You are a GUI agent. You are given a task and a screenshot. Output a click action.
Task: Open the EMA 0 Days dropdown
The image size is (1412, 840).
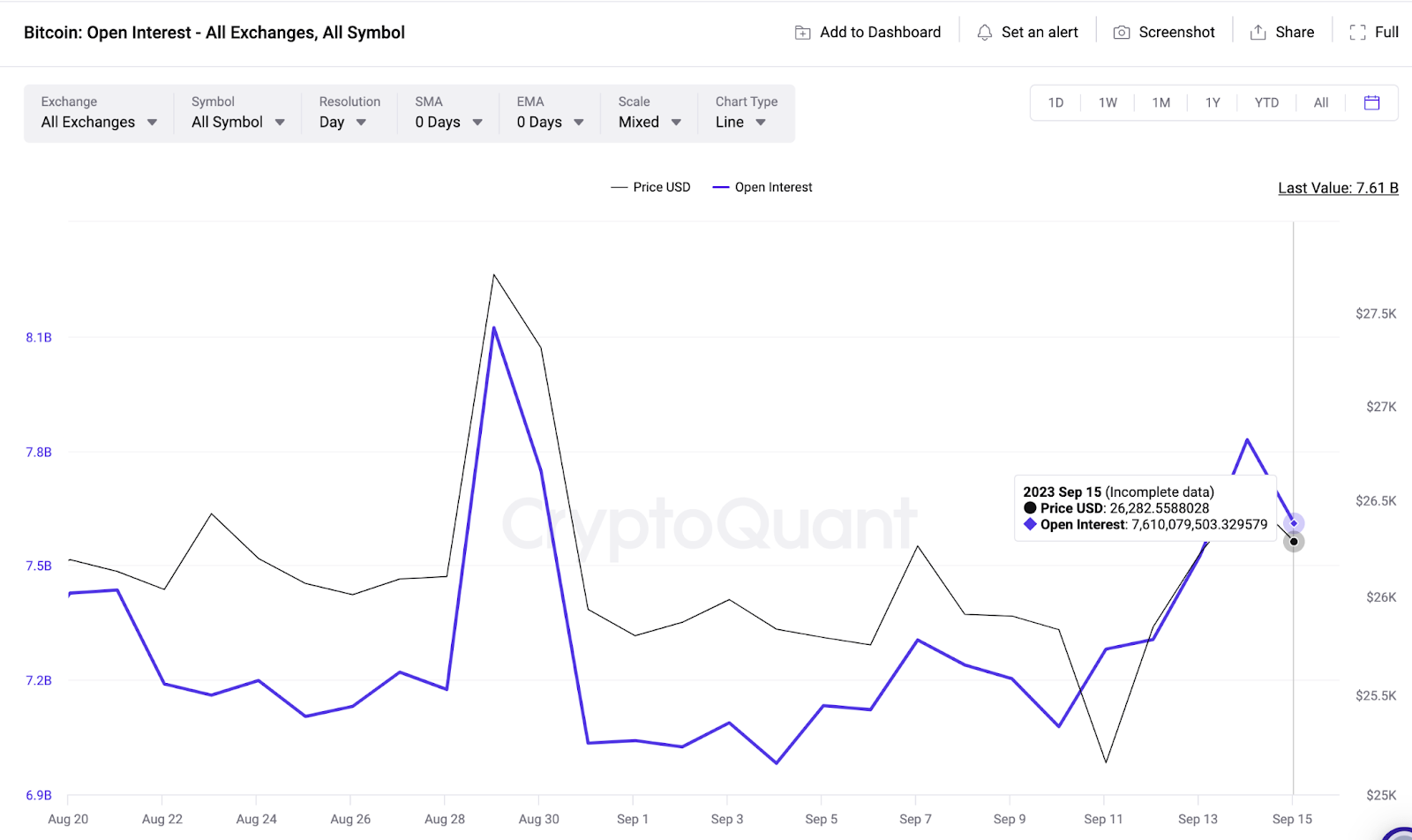[550, 113]
